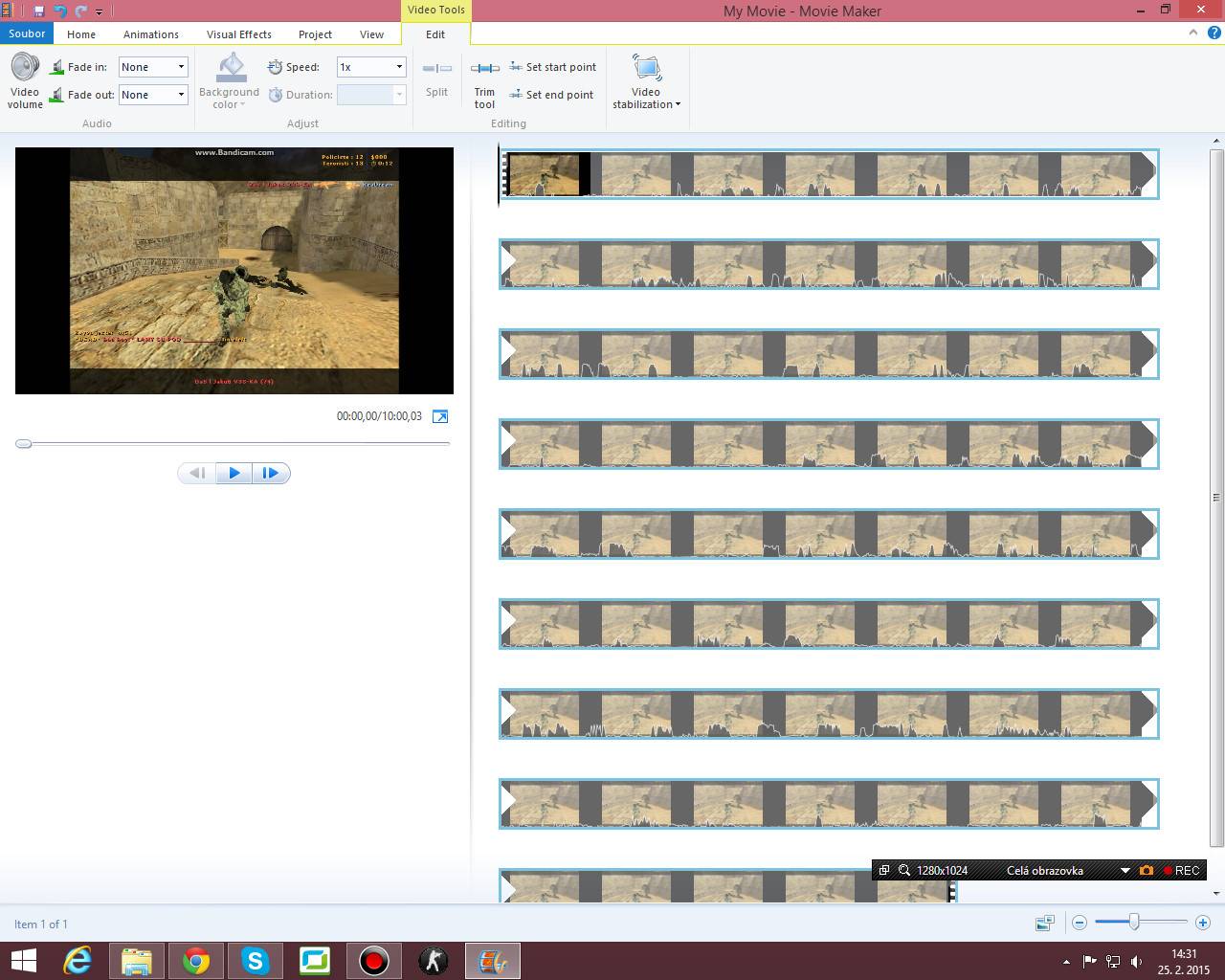This screenshot has width=1225, height=980.
Task: Click the network tray icon
Action: point(1113,961)
